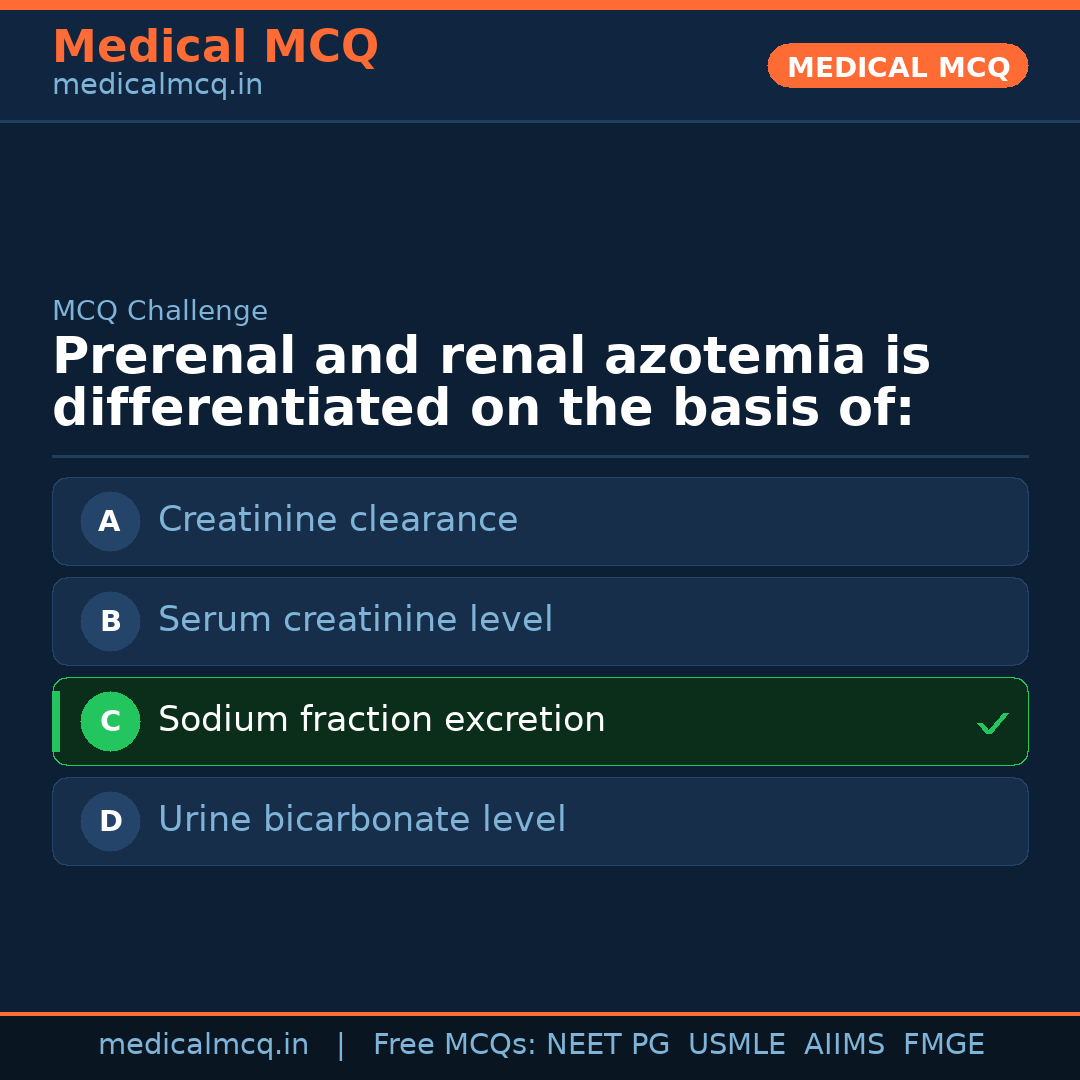The image size is (1080, 1080).
Task: Open the medicalmcq.in link under the title
Action: tap(157, 85)
